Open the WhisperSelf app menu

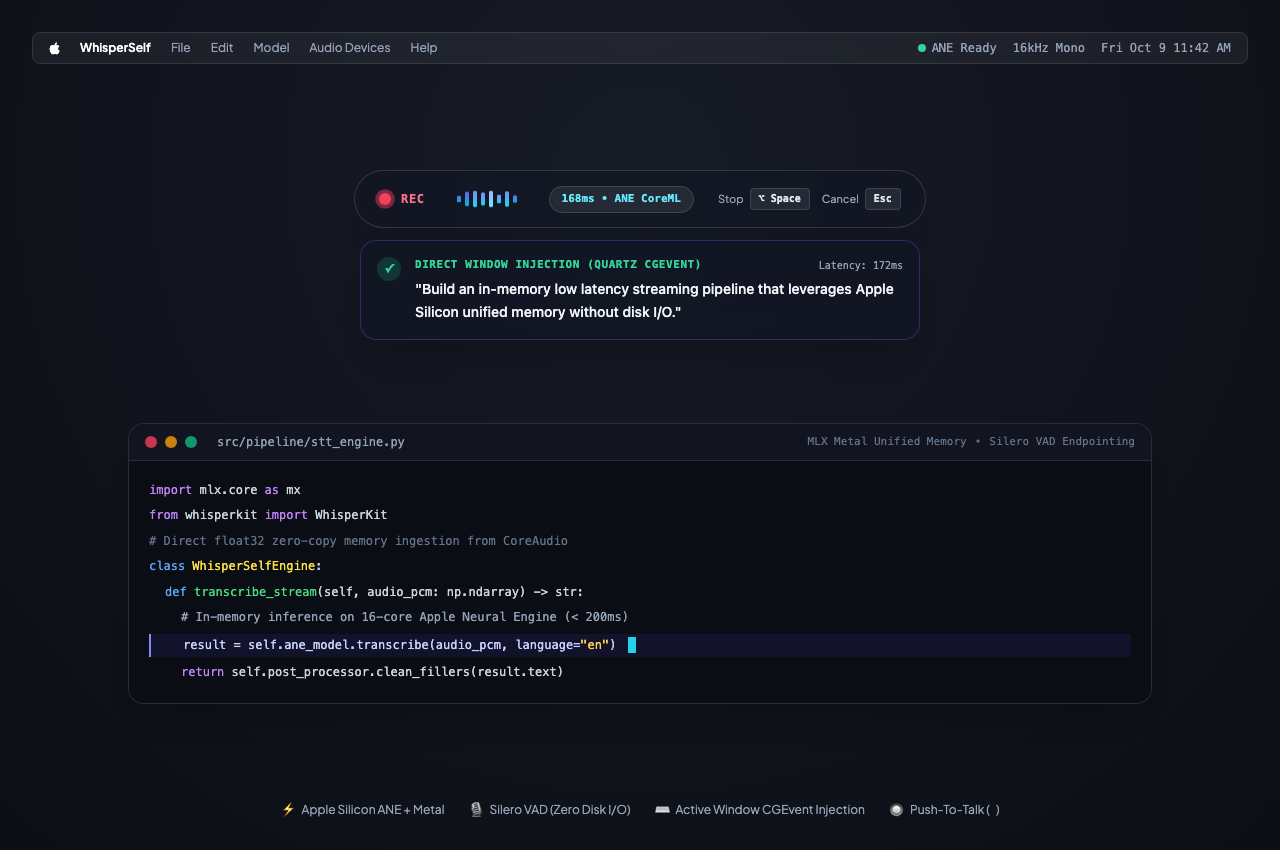(x=115, y=48)
